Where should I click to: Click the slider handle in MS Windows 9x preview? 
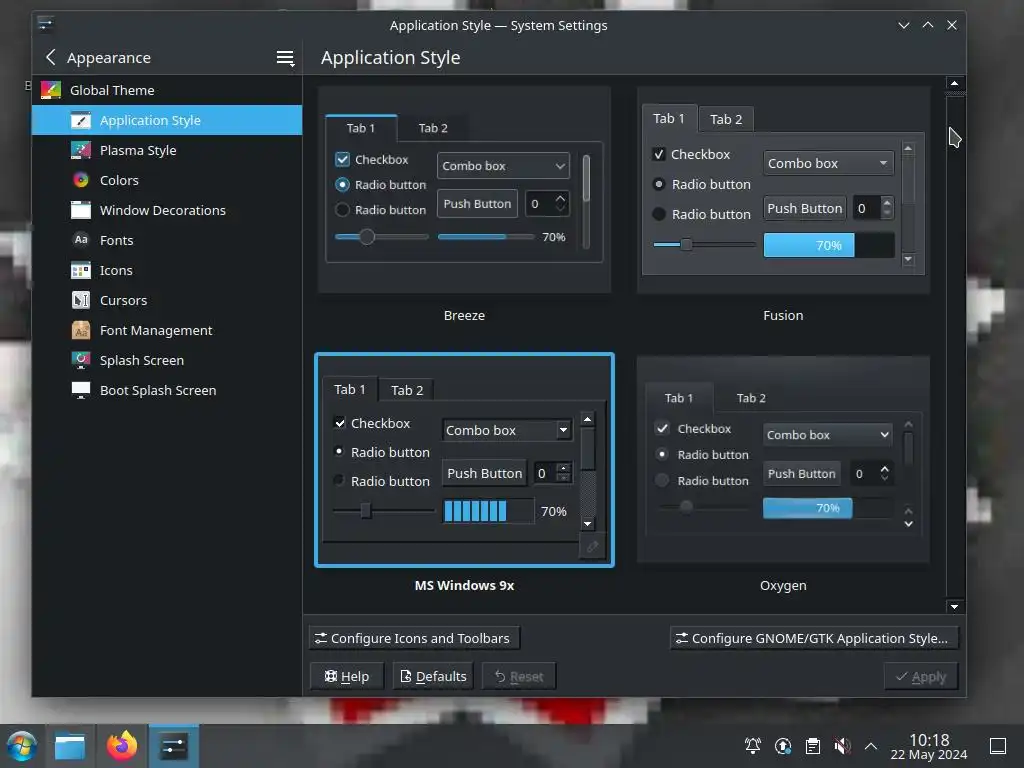click(366, 510)
